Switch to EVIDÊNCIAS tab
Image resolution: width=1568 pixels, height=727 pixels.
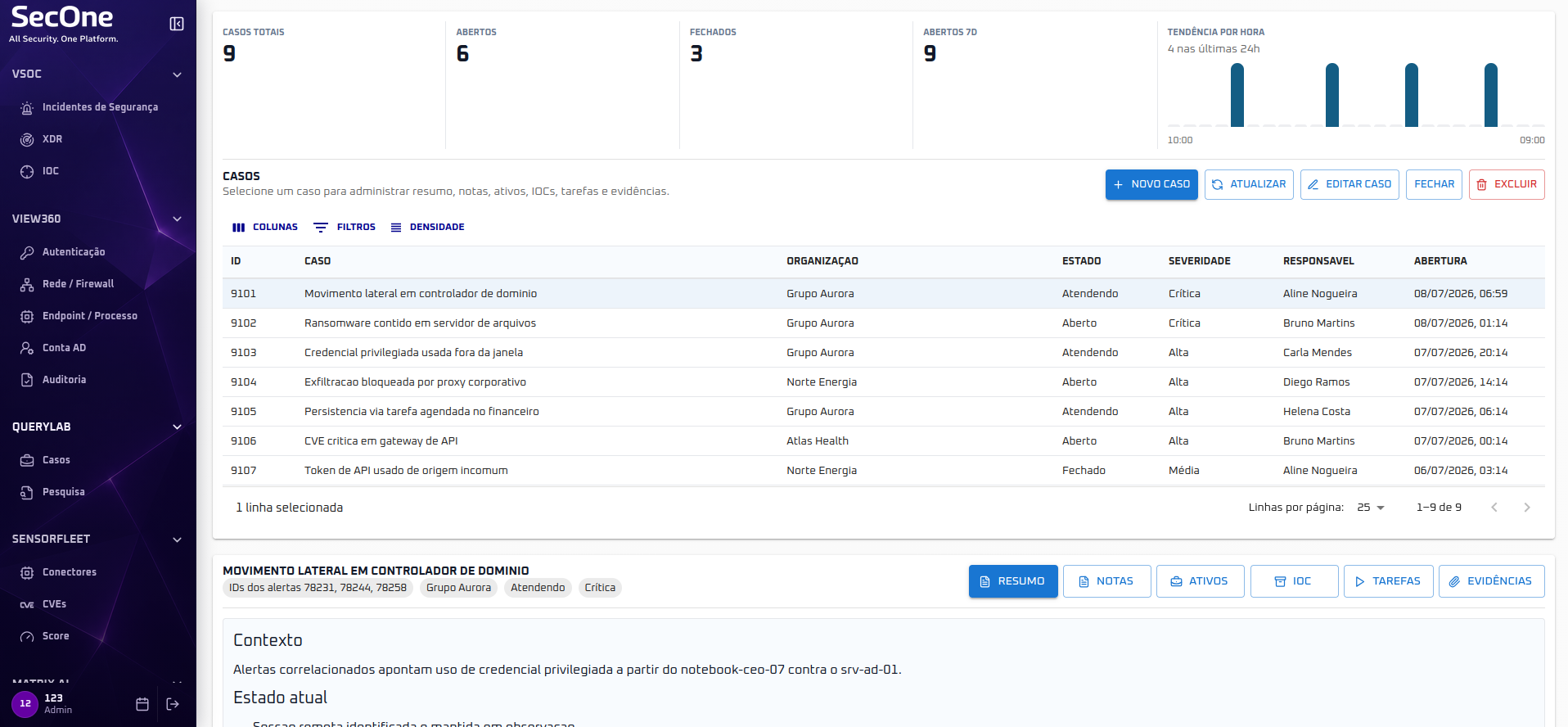[1491, 581]
